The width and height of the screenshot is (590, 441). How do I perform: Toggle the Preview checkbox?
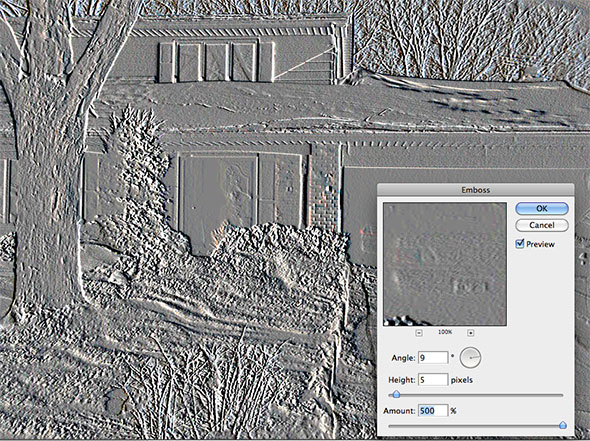coord(520,244)
